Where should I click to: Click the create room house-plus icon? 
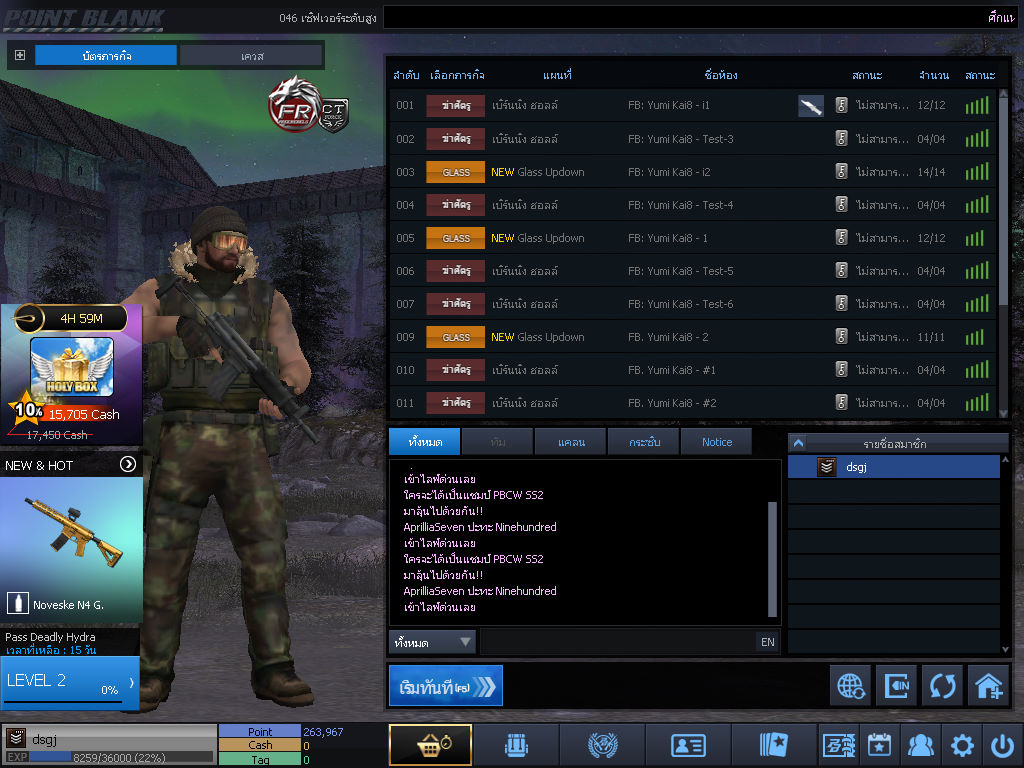point(988,686)
